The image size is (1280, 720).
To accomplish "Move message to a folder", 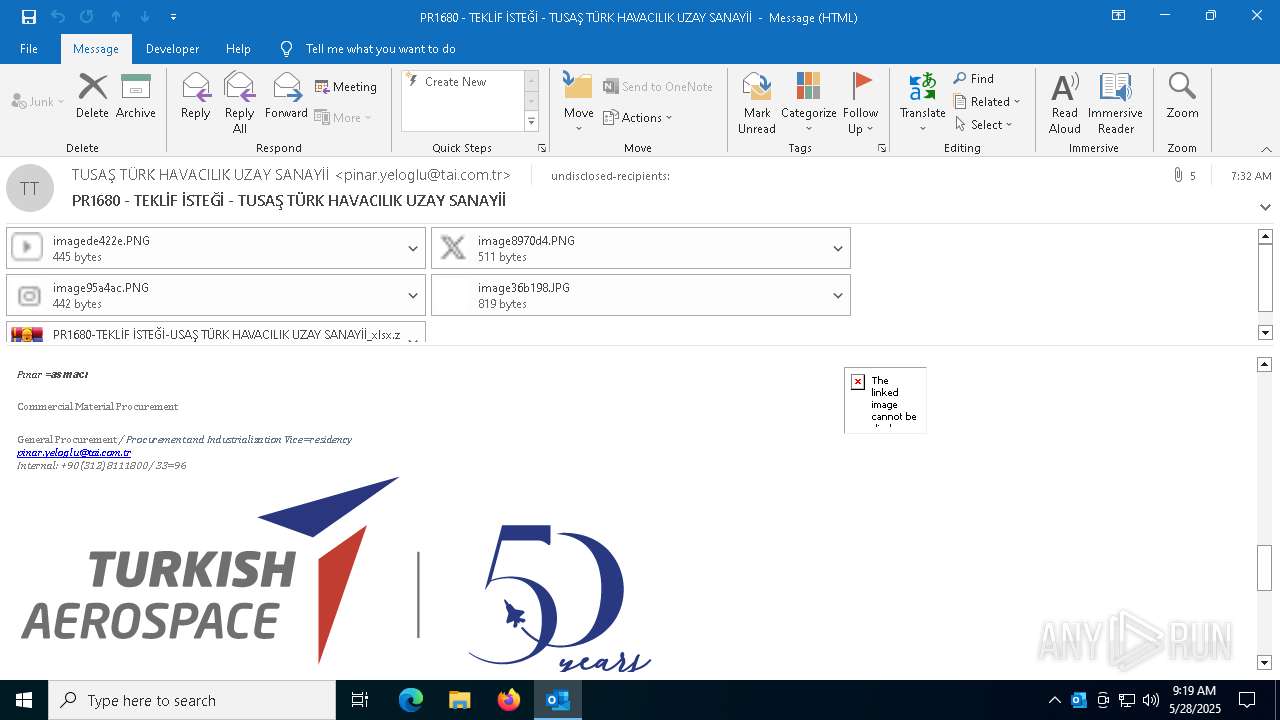I will coord(578,102).
